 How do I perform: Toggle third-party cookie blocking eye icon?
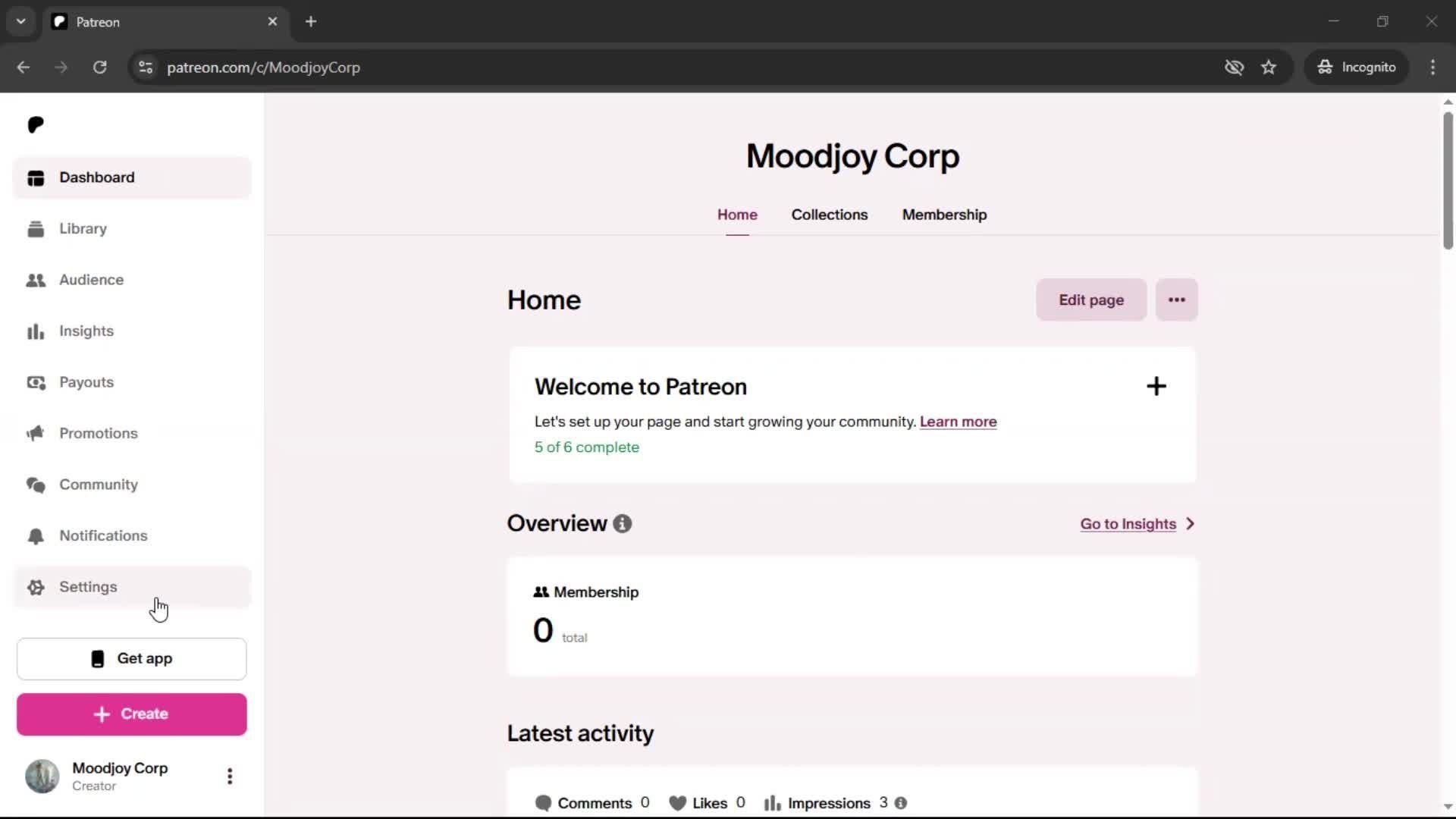coord(1234,67)
